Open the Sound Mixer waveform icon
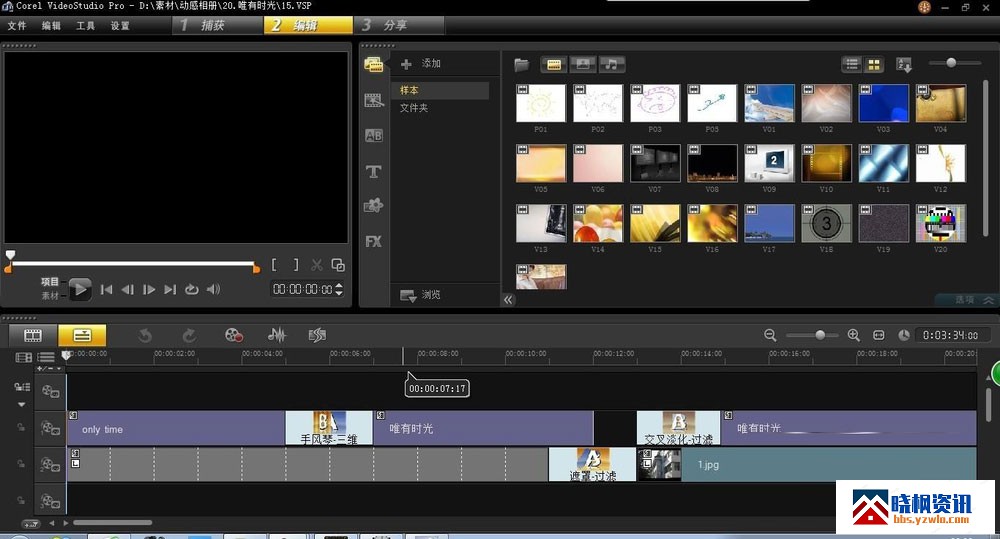Viewport: 1000px width, 539px height. pyautogui.click(x=277, y=335)
